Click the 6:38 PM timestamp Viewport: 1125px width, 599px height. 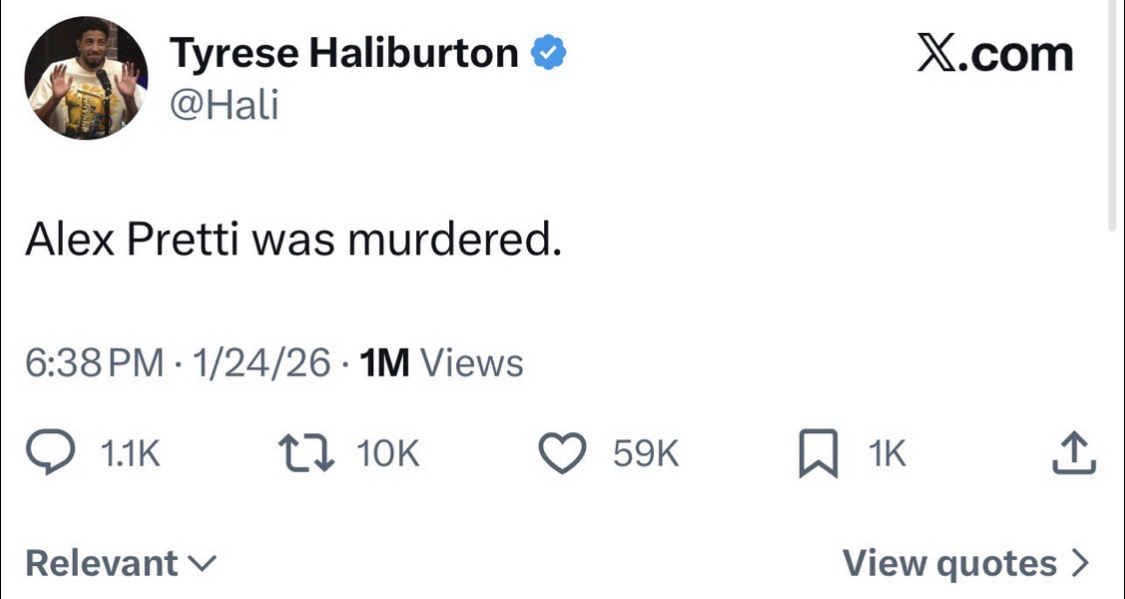[x=94, y=363]
